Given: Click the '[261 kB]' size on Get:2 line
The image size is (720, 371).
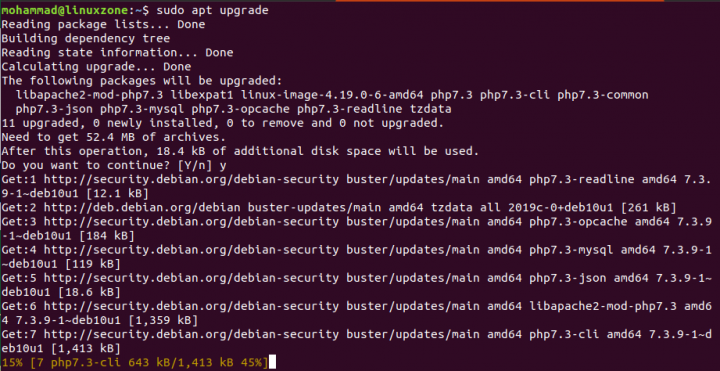Looking at the screenshot, I should (648, 208).
